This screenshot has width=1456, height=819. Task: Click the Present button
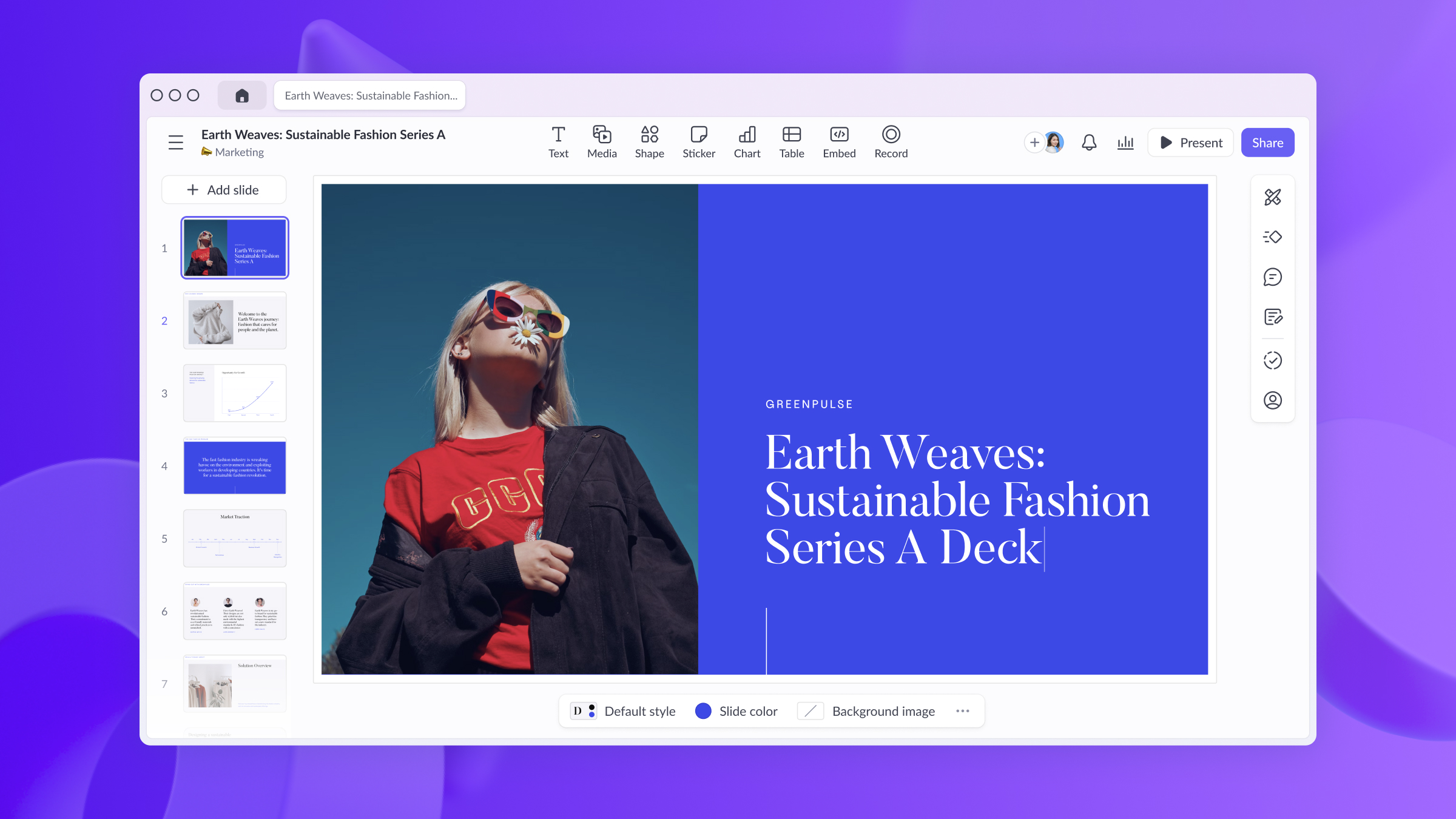[1191, 143]
